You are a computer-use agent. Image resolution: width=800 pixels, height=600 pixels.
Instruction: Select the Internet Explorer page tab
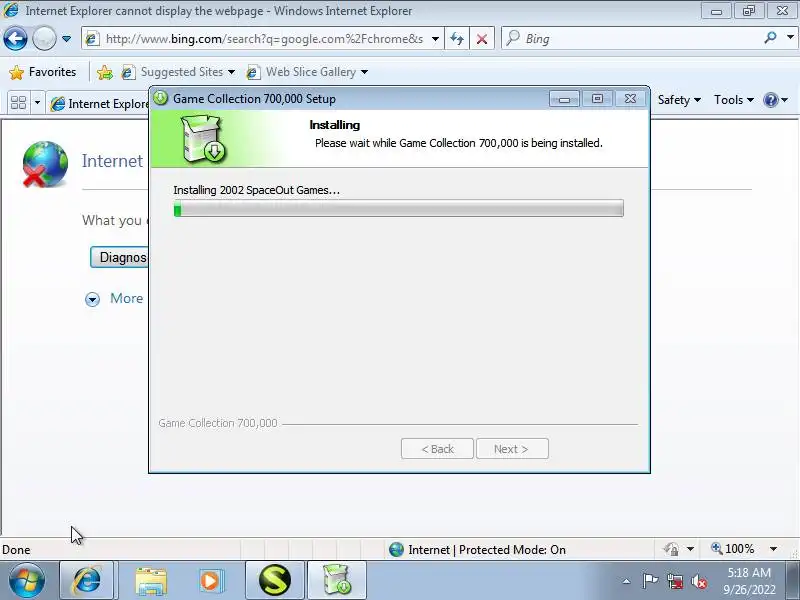[99, 104]
